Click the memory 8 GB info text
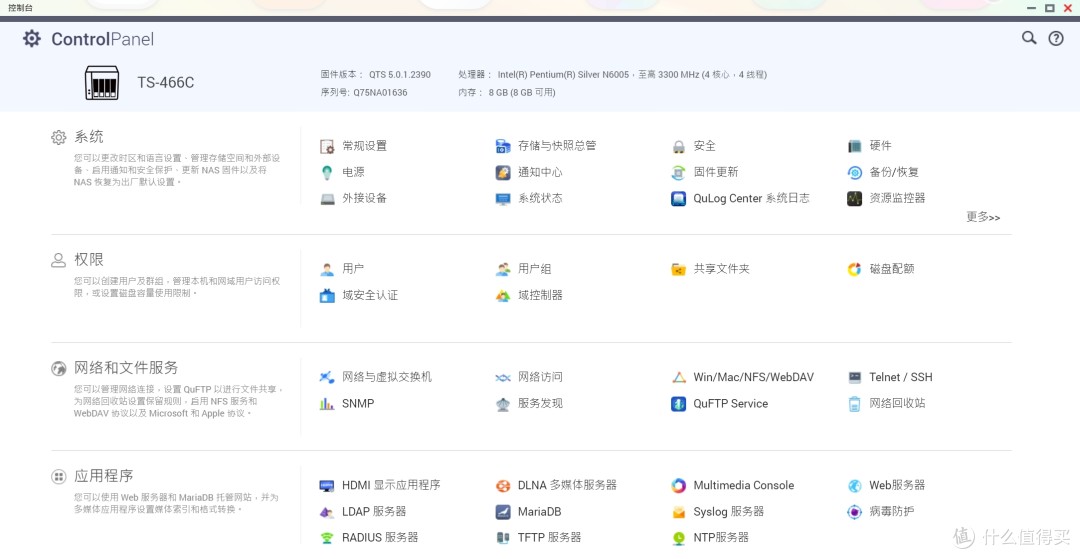The width and height of the screenshot is (1080, 559). point(507,92)
